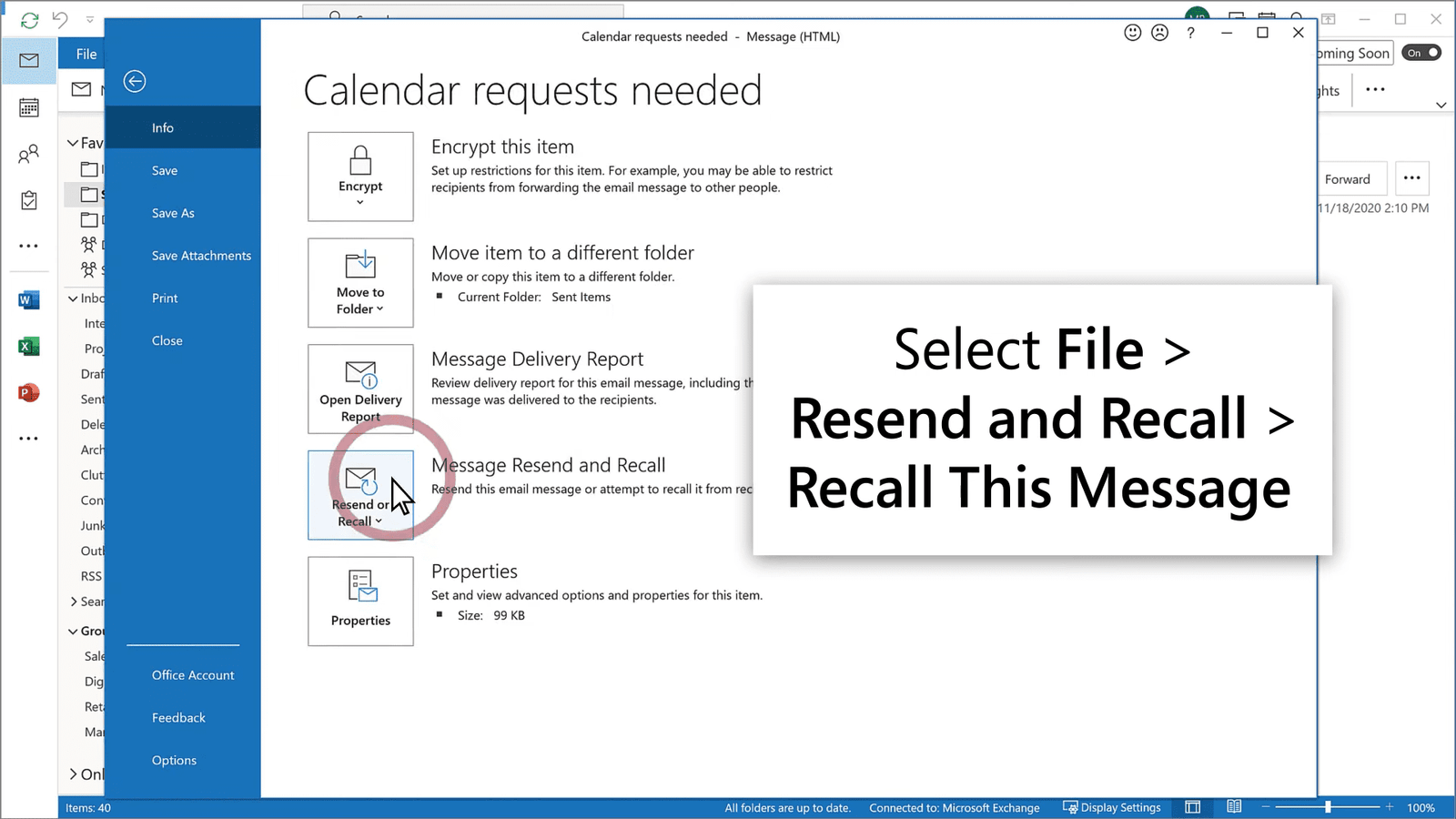
Task: Click the PowerPoint app icon in sidebar
Action: pyautogui.click(x=29, y=393)
